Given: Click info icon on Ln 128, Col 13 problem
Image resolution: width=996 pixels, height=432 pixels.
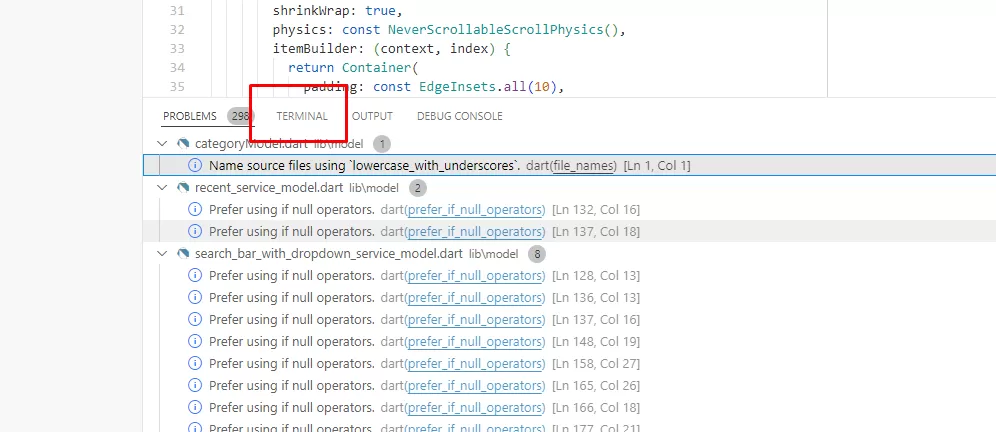Looking at the screenshot, I should click(x=195, y=276).
